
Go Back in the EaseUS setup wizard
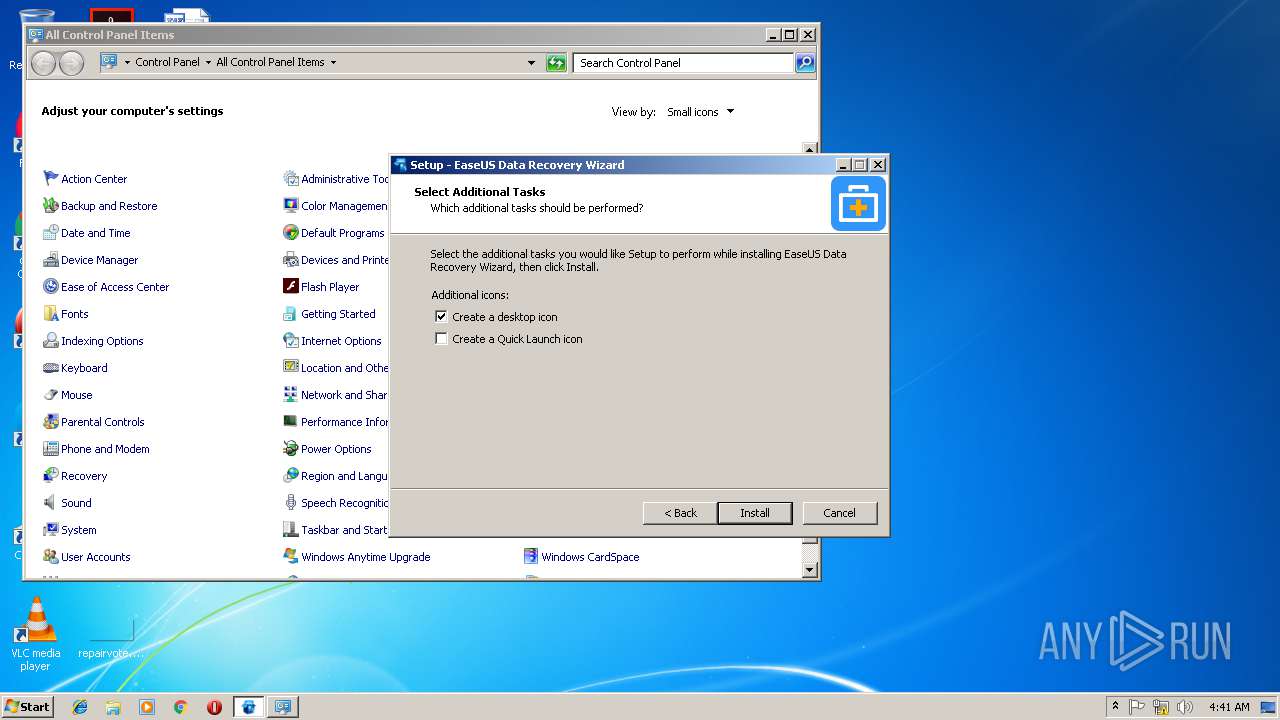pyautogui.click(x=680, y=513)
